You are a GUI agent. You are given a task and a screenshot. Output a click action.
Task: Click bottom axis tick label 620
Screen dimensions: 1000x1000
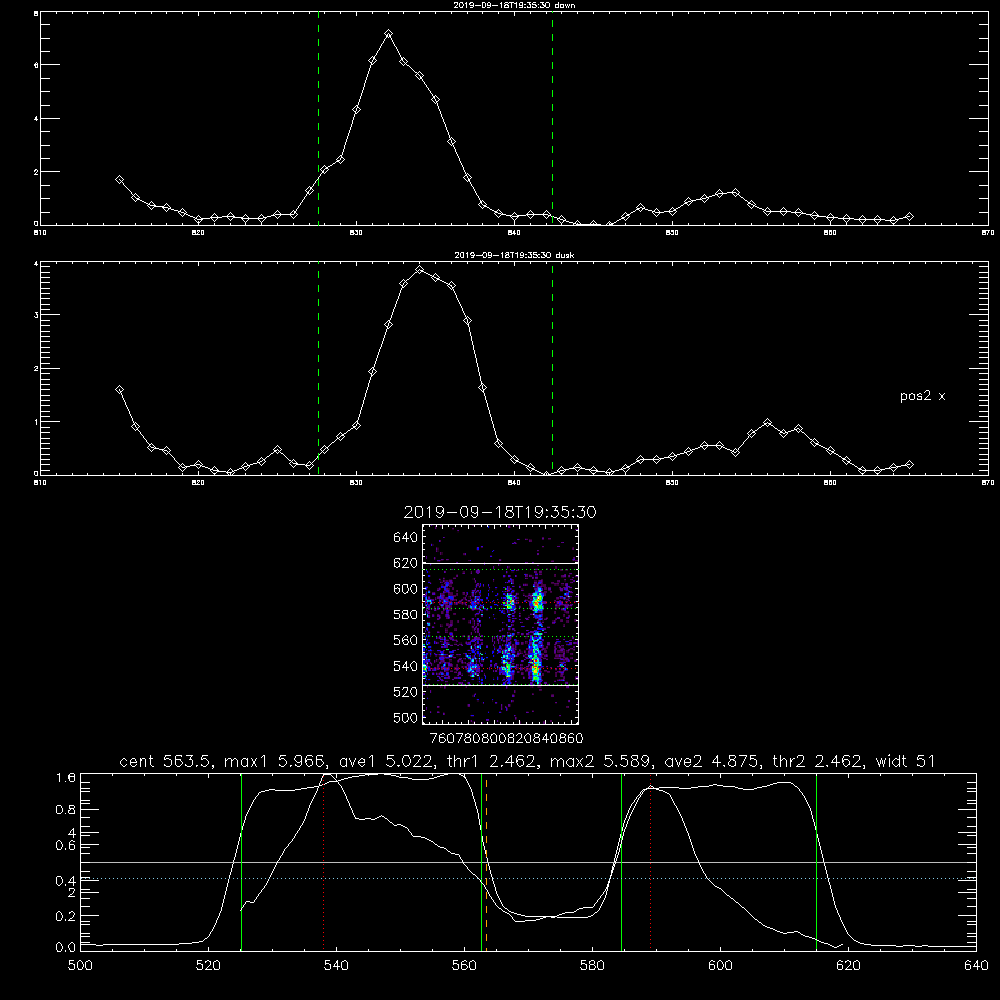(848, 966)
